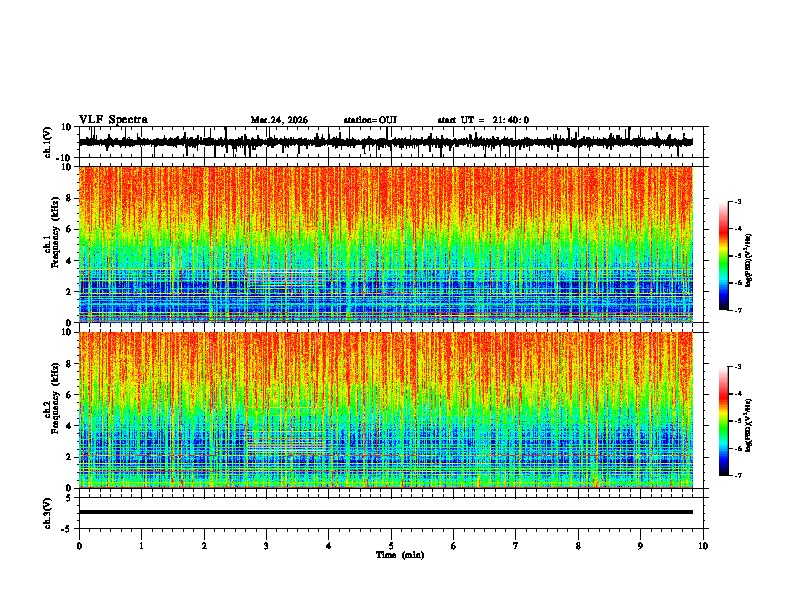Click the "-7" label on ch.2 color bar

[x=738, y=475]
